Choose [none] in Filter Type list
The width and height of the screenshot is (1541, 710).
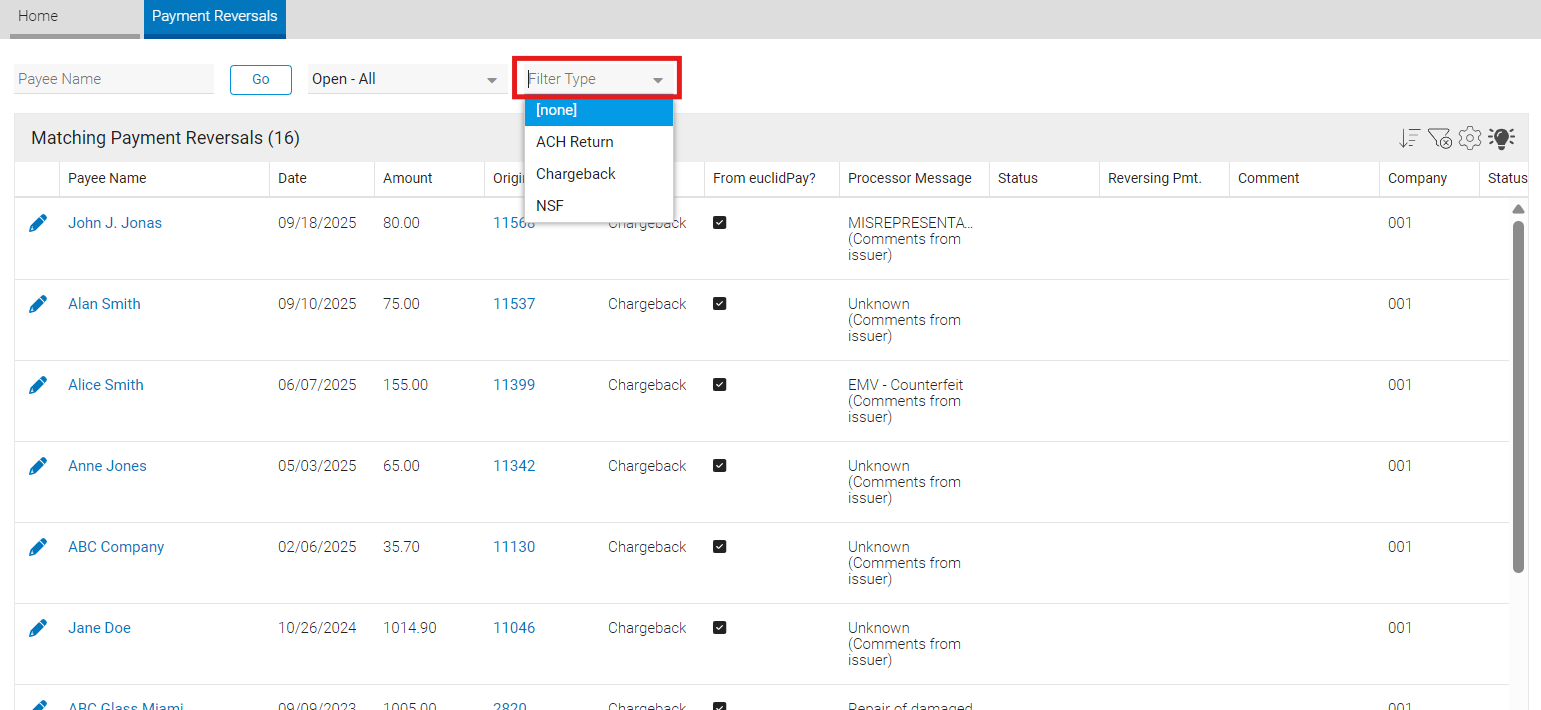tap(599, 110)
